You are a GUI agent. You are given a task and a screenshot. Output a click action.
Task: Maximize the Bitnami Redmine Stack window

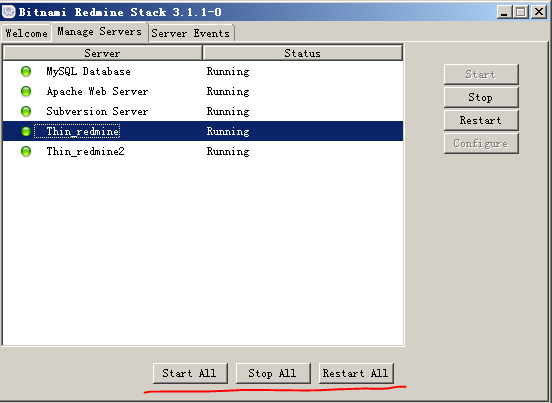point(521,12)
